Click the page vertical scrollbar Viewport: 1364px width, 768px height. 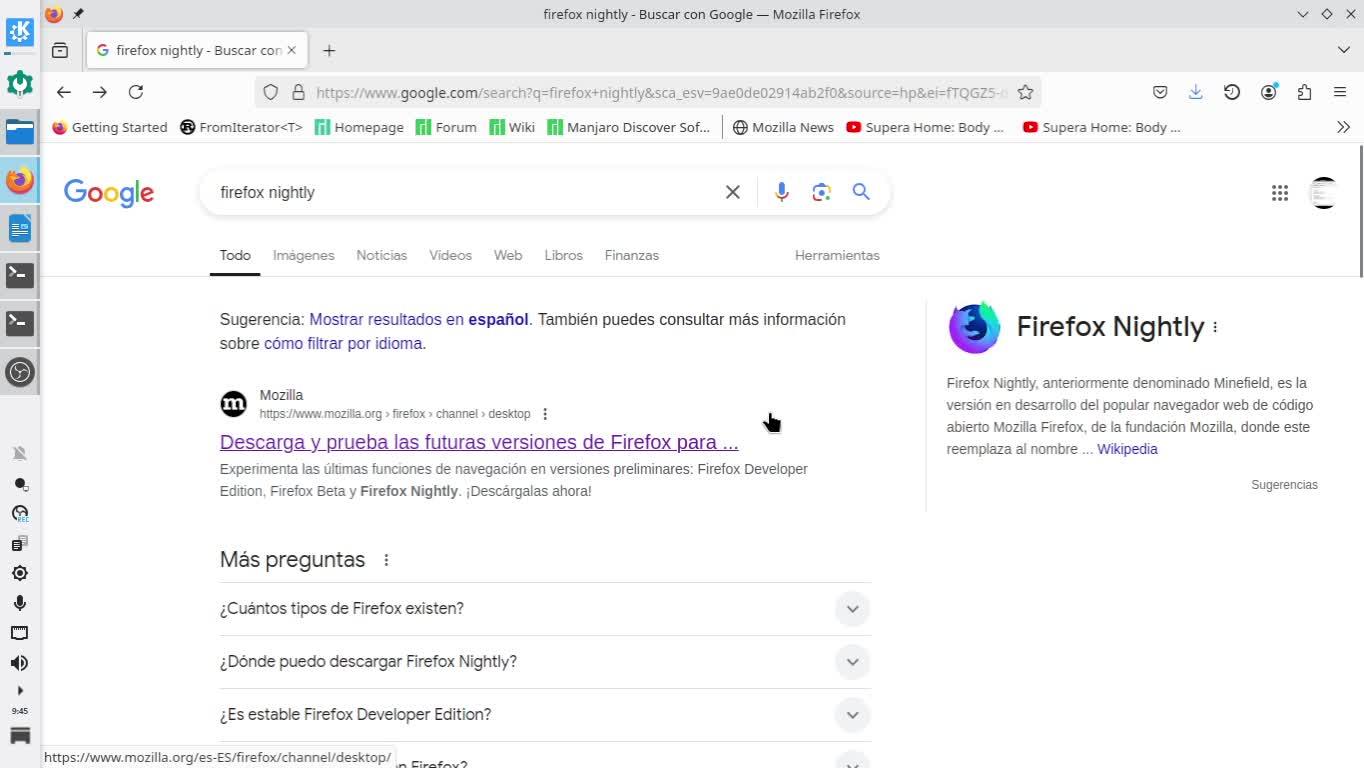(1360, 210)
